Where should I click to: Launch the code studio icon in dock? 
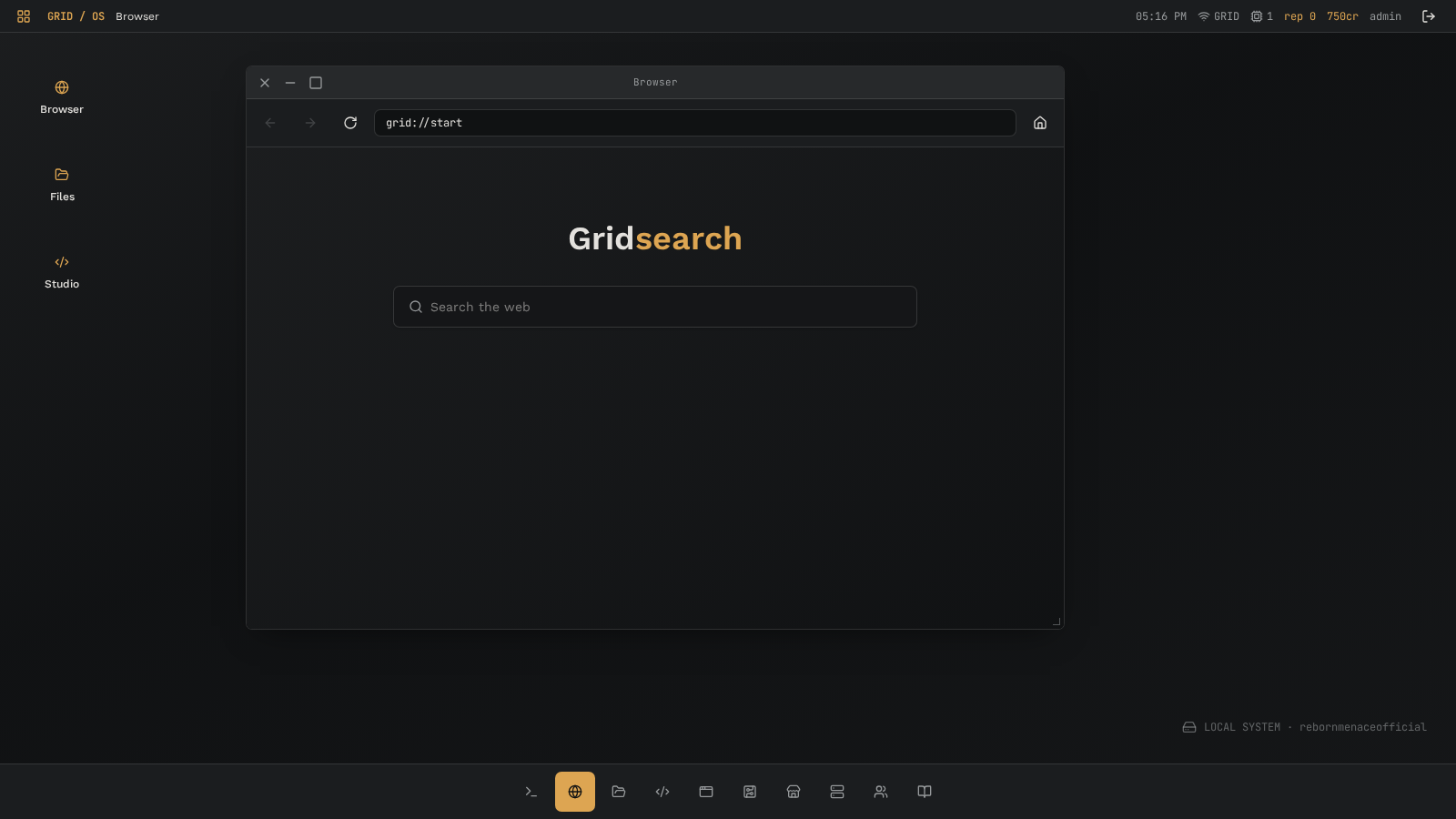point(662,792)
